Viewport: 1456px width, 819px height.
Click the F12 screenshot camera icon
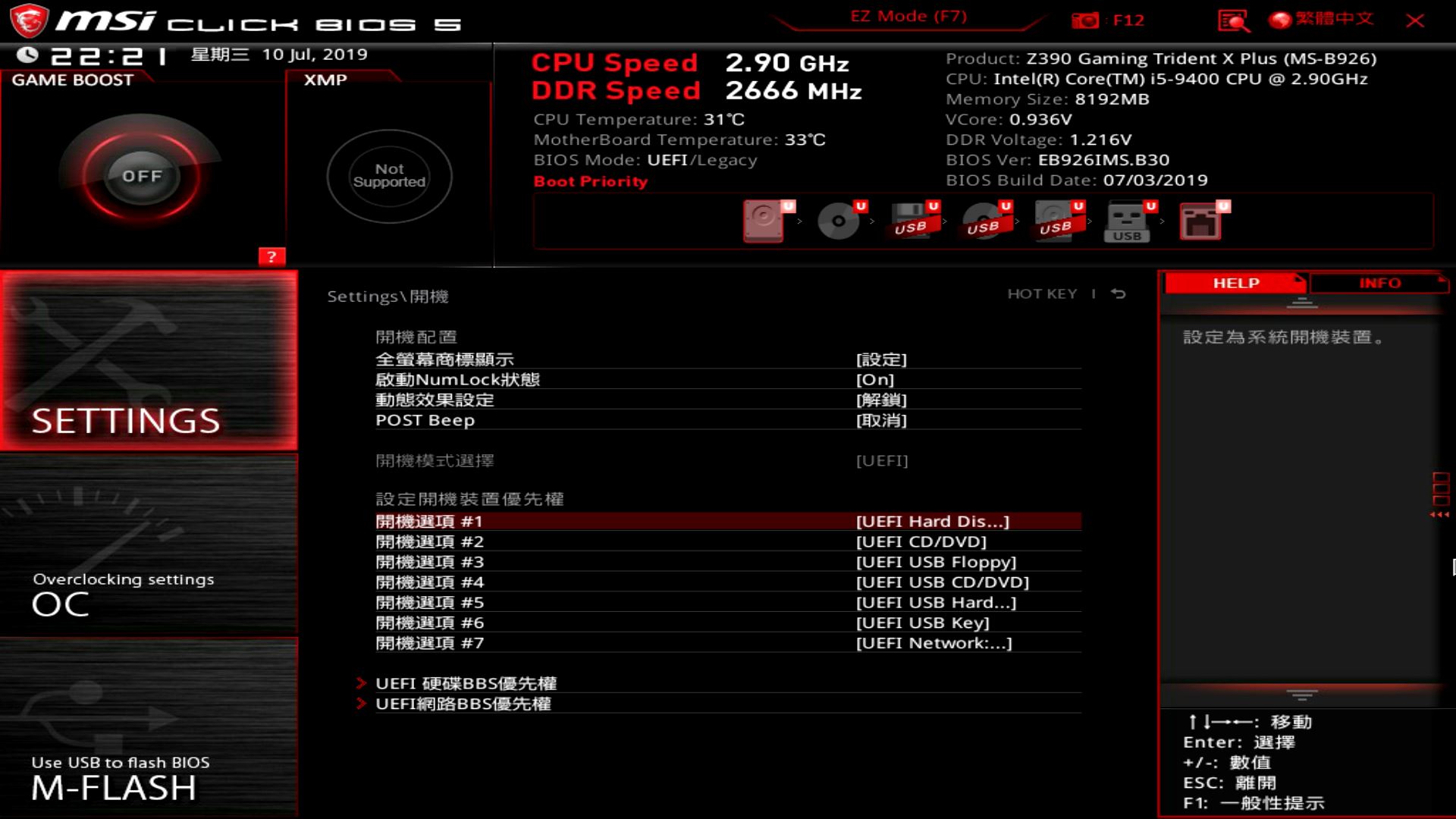click(1085, 20)
